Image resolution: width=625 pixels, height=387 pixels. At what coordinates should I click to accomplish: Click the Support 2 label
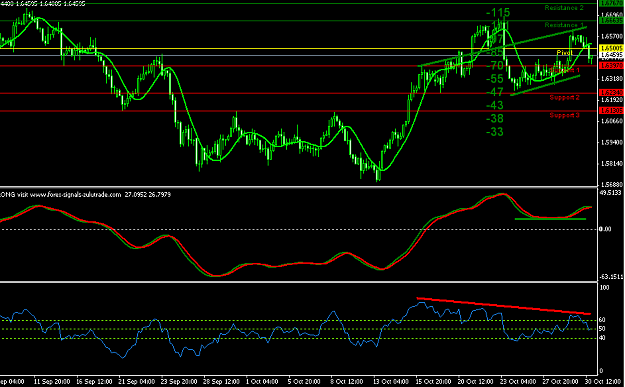tap(564, 97)
